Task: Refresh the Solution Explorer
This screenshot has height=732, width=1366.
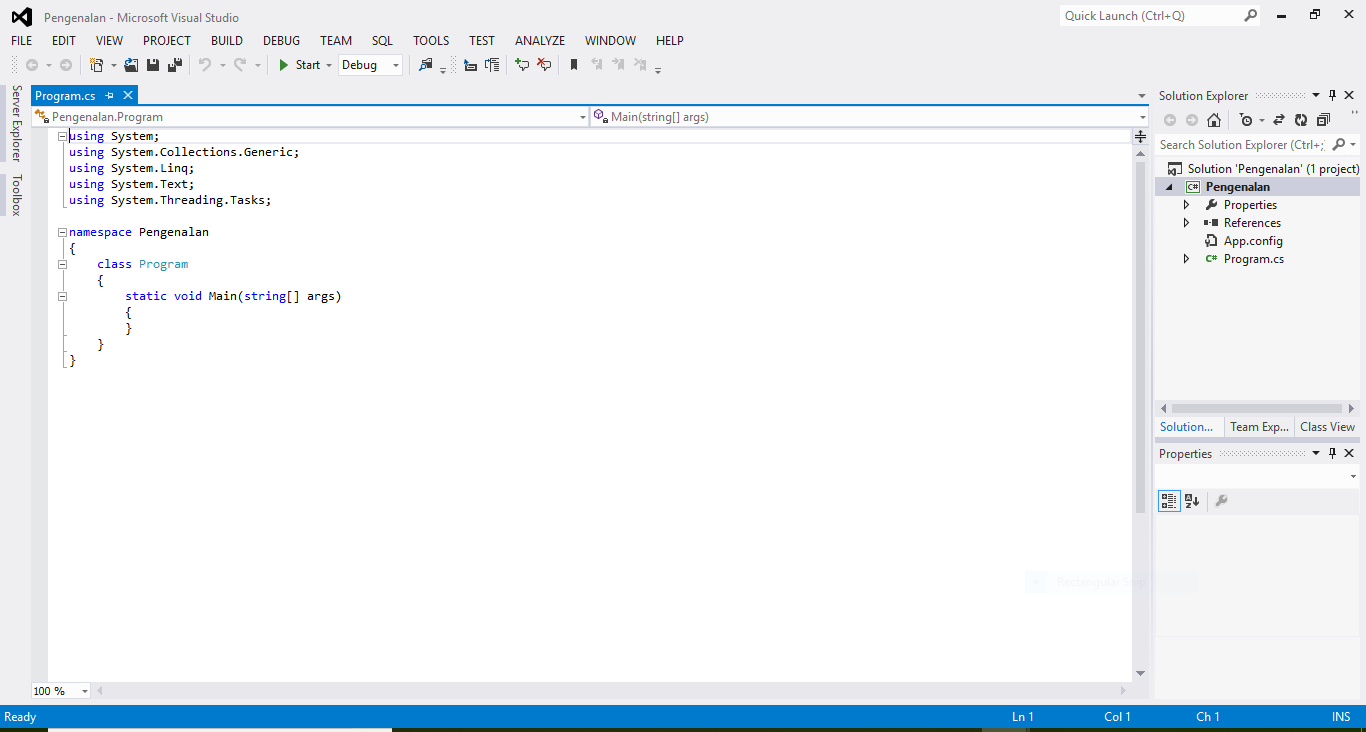Action: pyautogui.click(x=1301, y=120)
